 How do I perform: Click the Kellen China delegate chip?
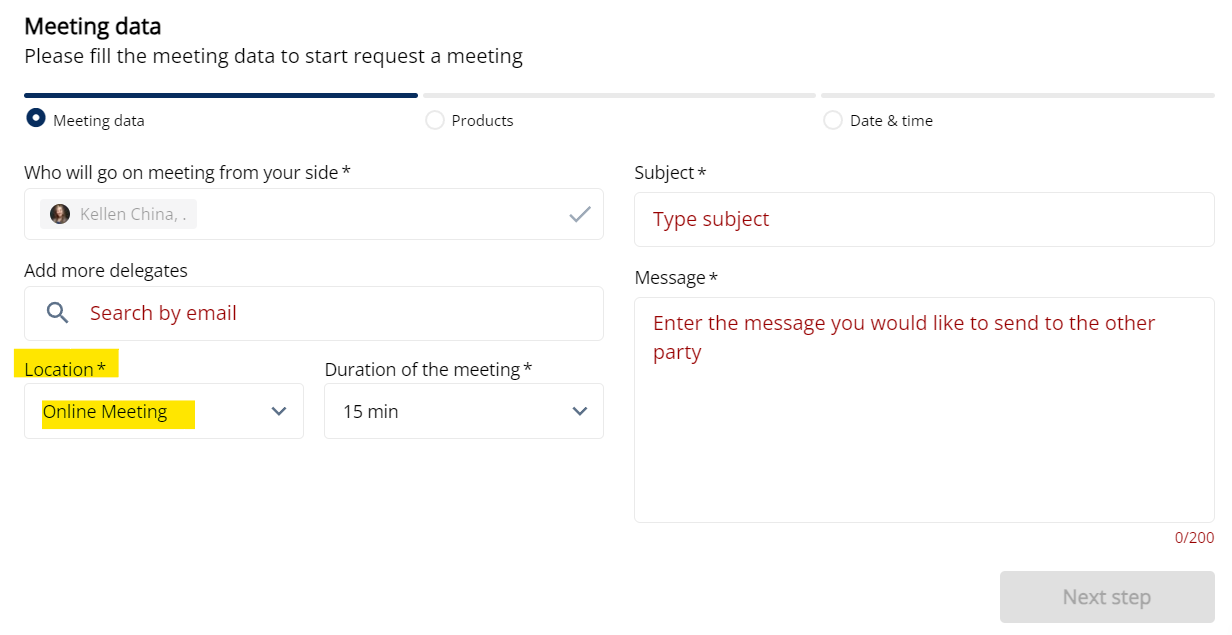[x=118, y=214]
